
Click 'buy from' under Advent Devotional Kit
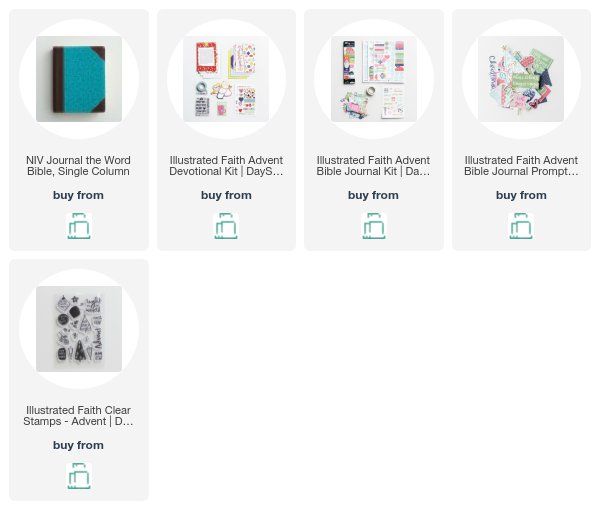(x=226, y=195)
